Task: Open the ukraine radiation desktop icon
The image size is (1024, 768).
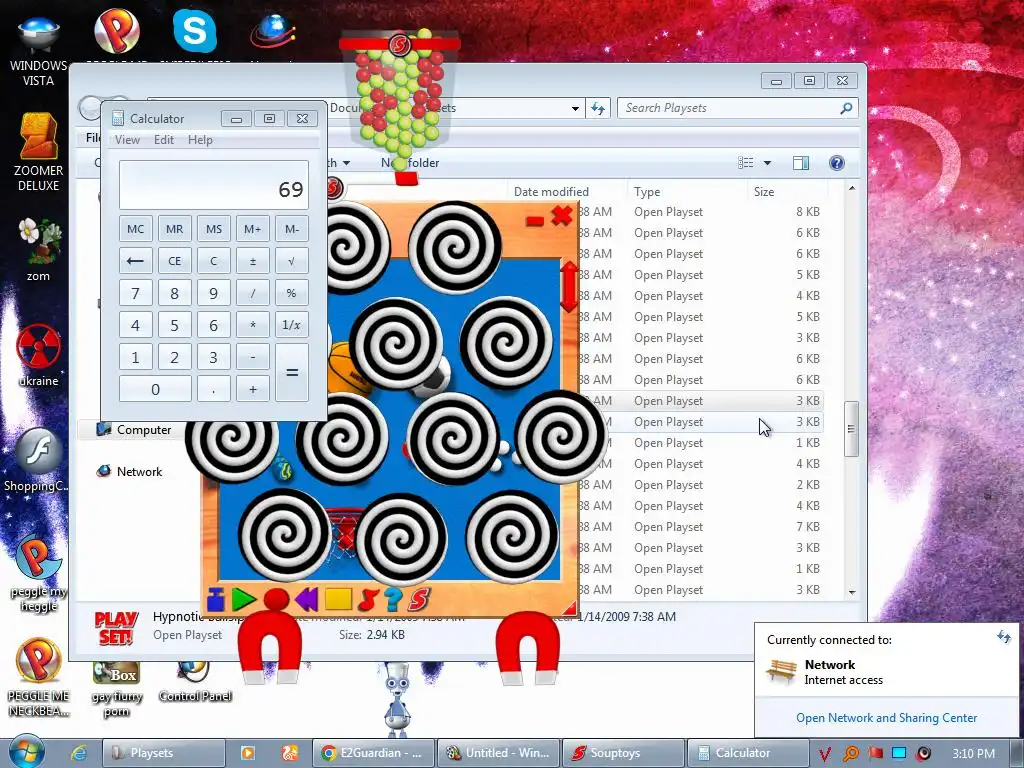Action: [x=39, y=355]
